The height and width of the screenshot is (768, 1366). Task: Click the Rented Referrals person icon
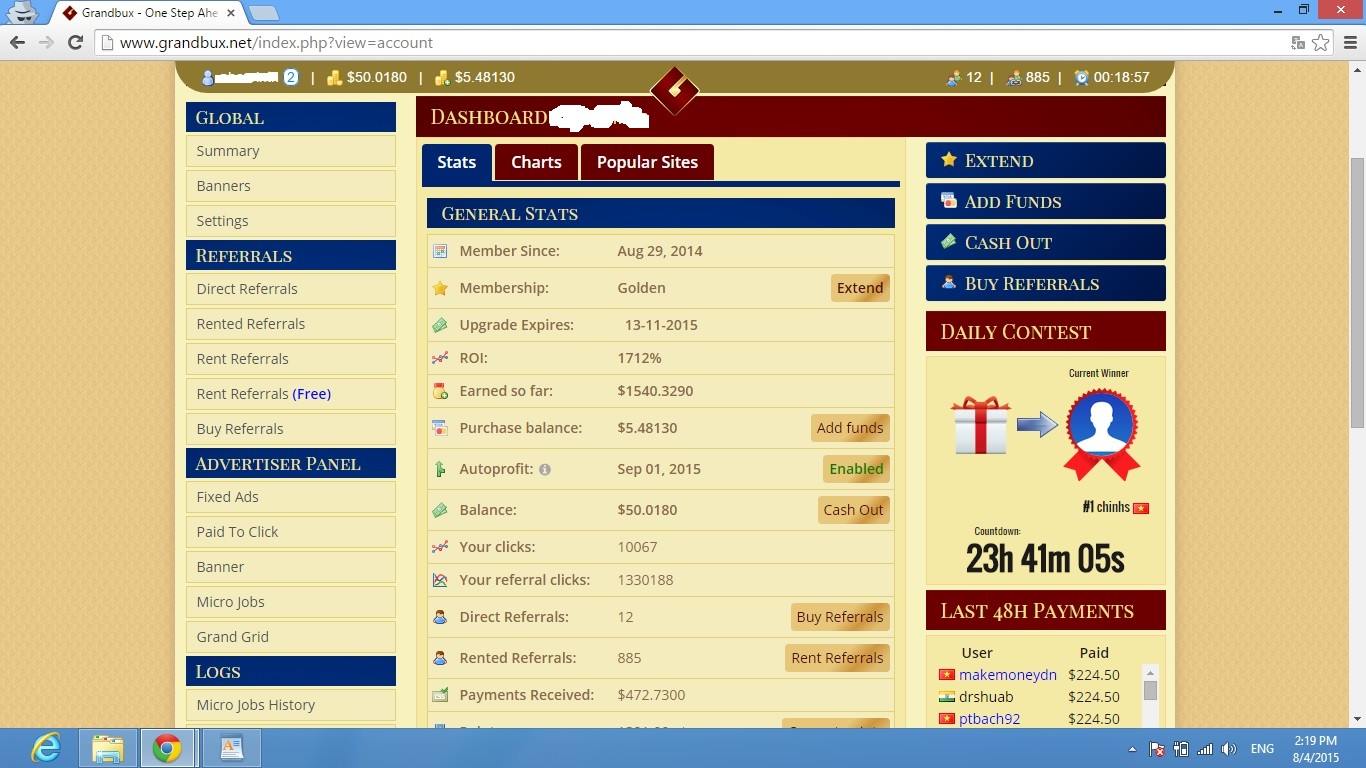tap(440, 658)
